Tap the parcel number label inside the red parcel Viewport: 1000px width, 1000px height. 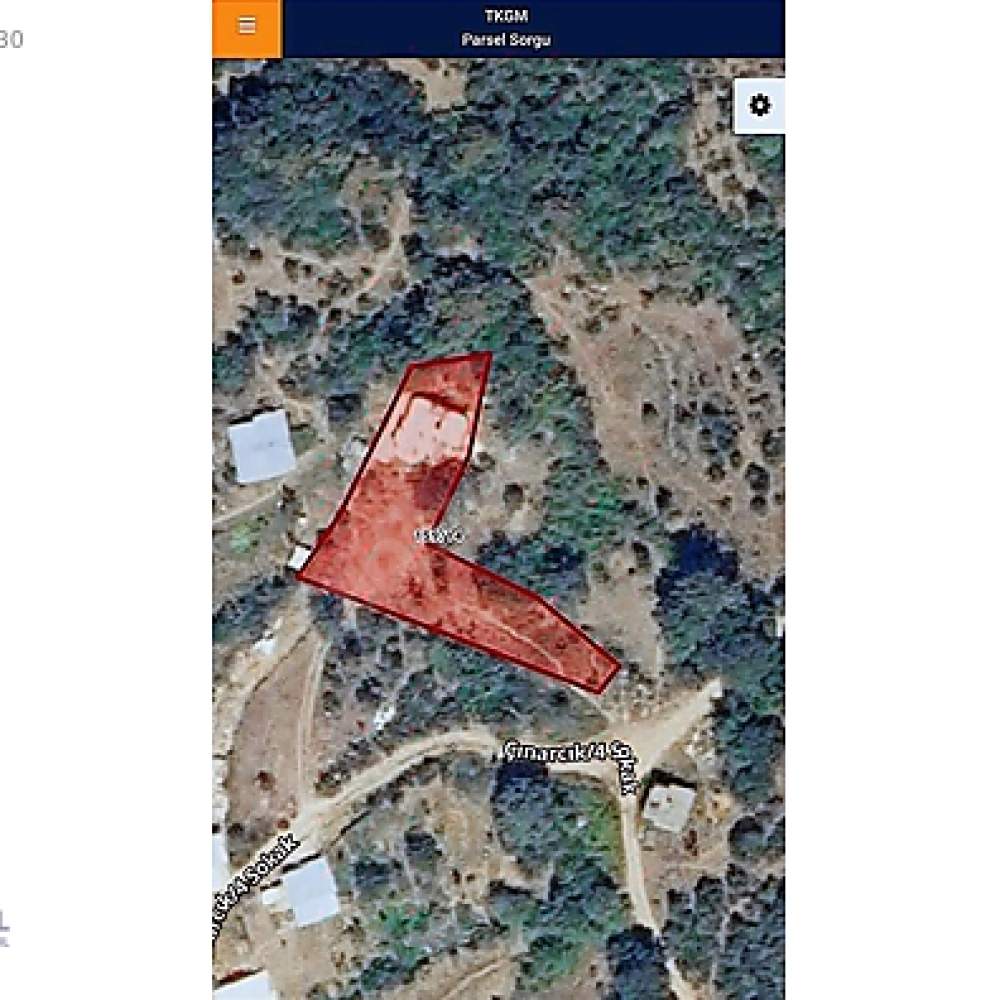tap(439, 535)
